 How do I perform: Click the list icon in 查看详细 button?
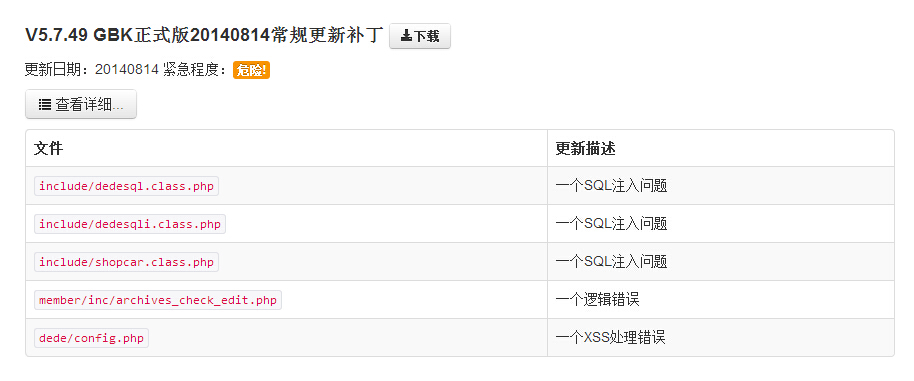44,105
